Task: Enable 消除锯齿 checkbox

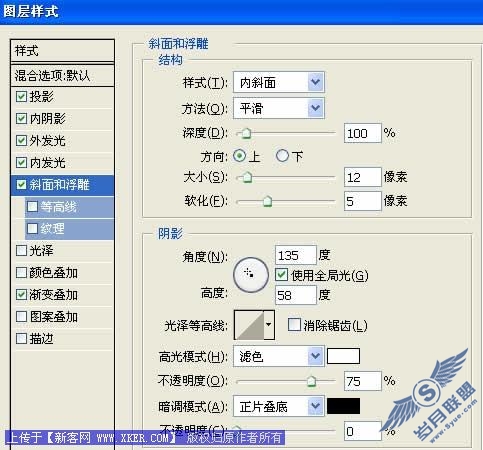Action: point(294,325)
